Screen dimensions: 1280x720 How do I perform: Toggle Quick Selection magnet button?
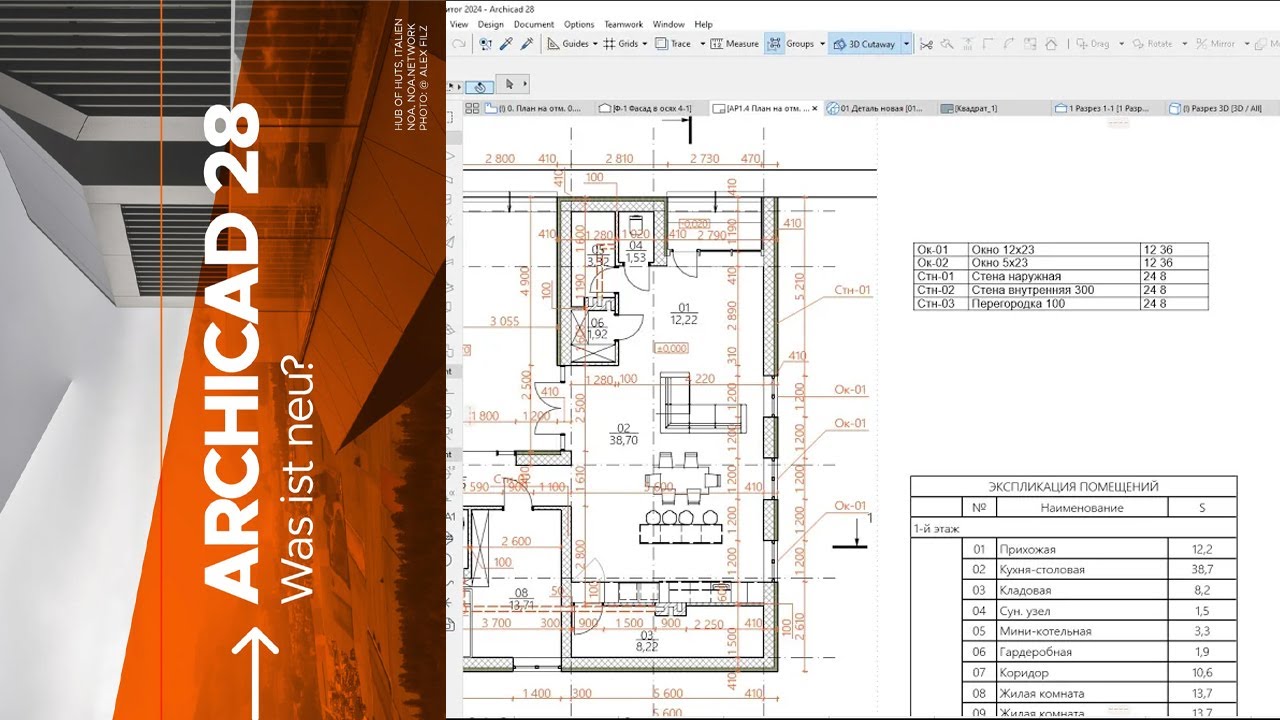click(479, 86)
